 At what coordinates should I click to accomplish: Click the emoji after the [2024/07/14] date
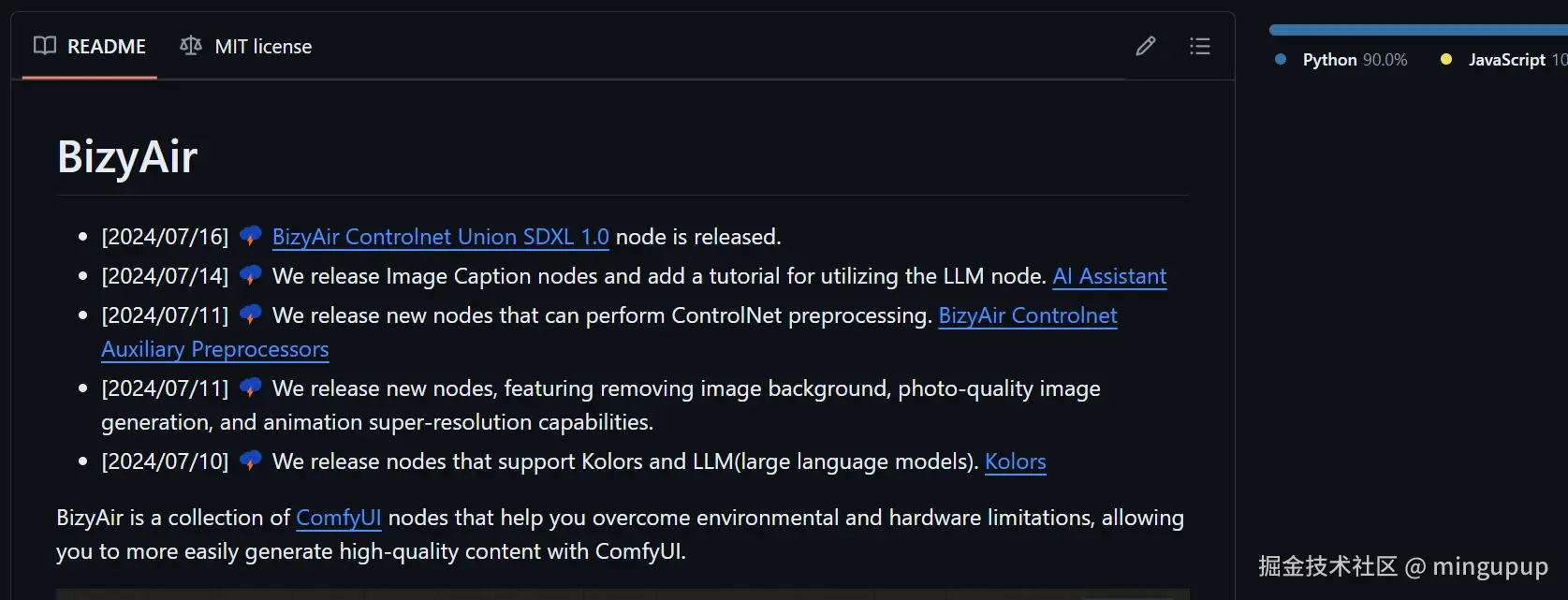click(250, 275)
